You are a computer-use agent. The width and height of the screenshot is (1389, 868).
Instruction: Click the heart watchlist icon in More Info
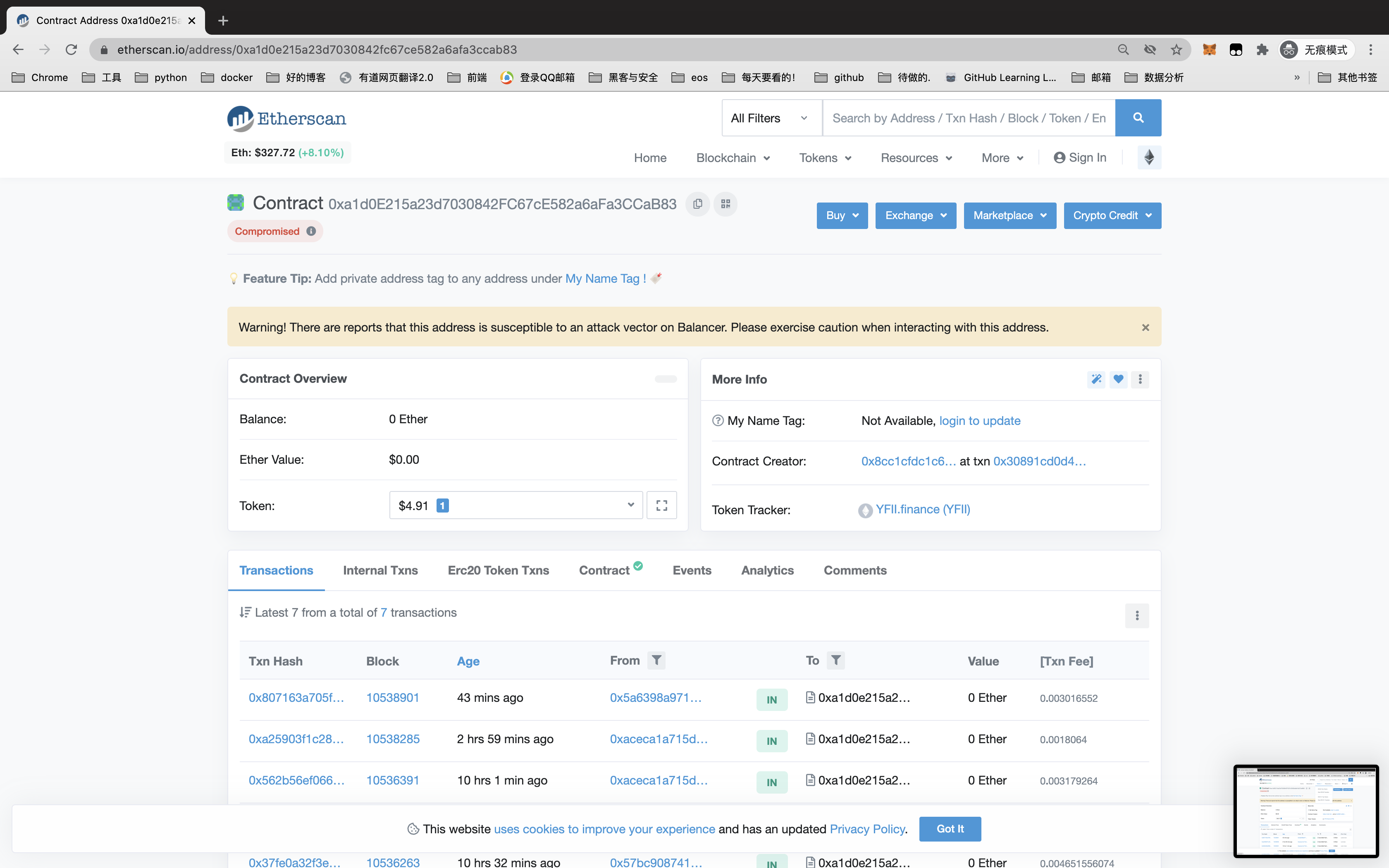(x=1118, y=379)
